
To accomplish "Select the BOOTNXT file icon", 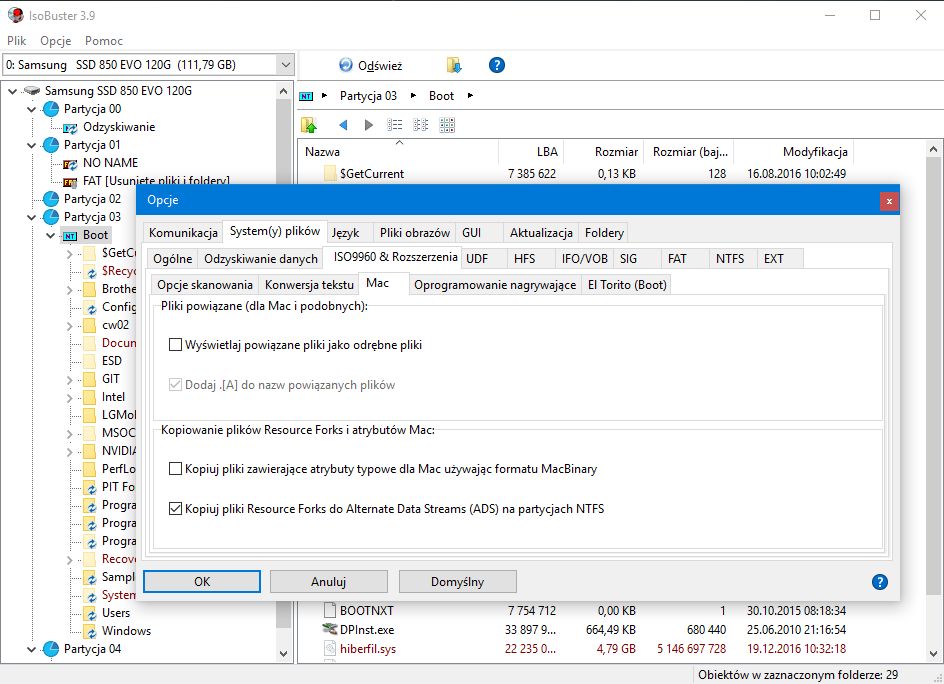I will point(329,610).
